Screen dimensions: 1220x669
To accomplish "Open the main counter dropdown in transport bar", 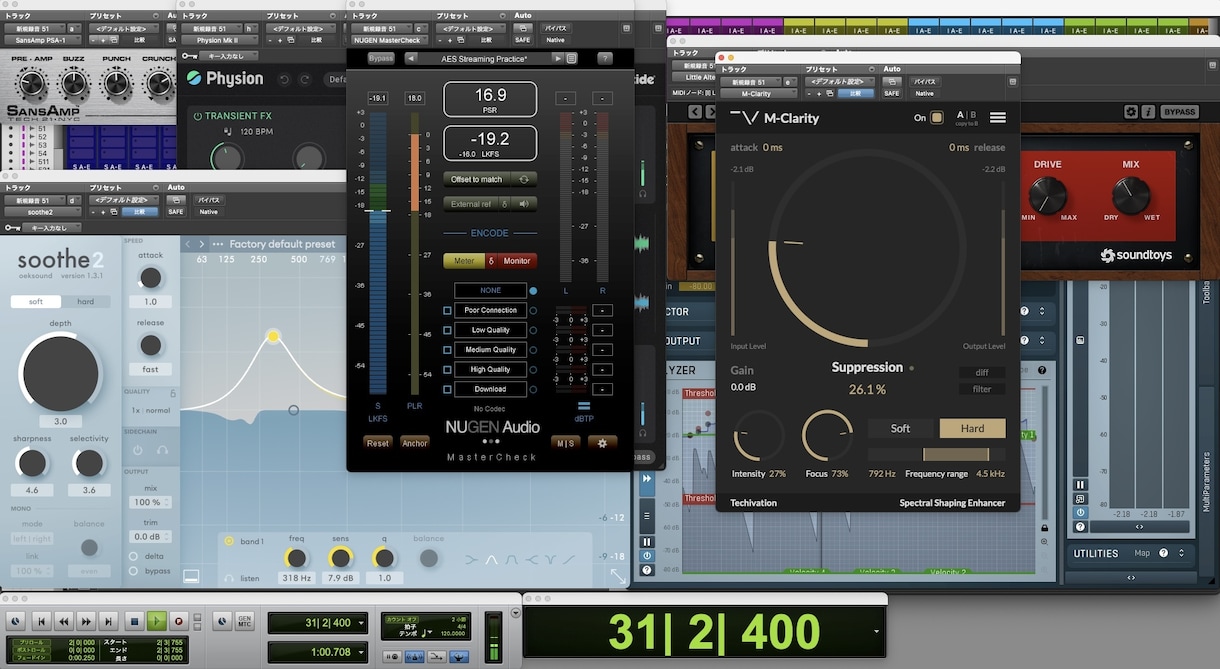I will tap(363, 623).
